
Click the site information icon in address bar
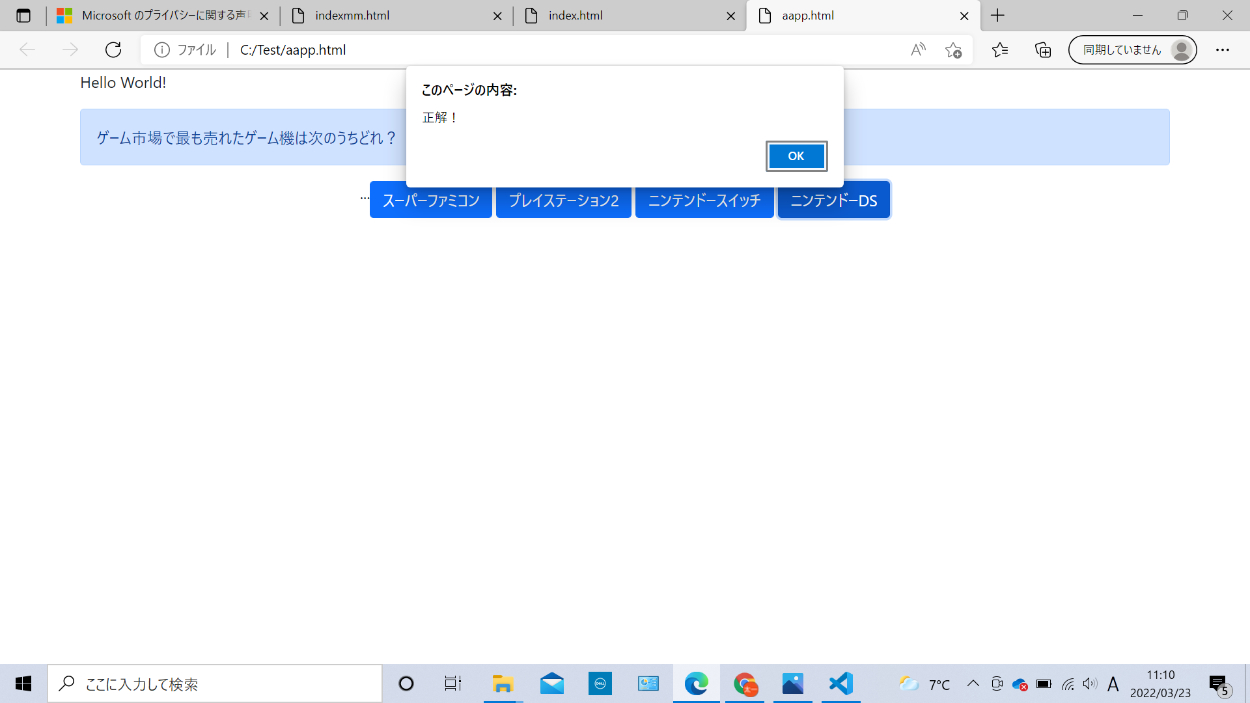(x=162, y=50)
